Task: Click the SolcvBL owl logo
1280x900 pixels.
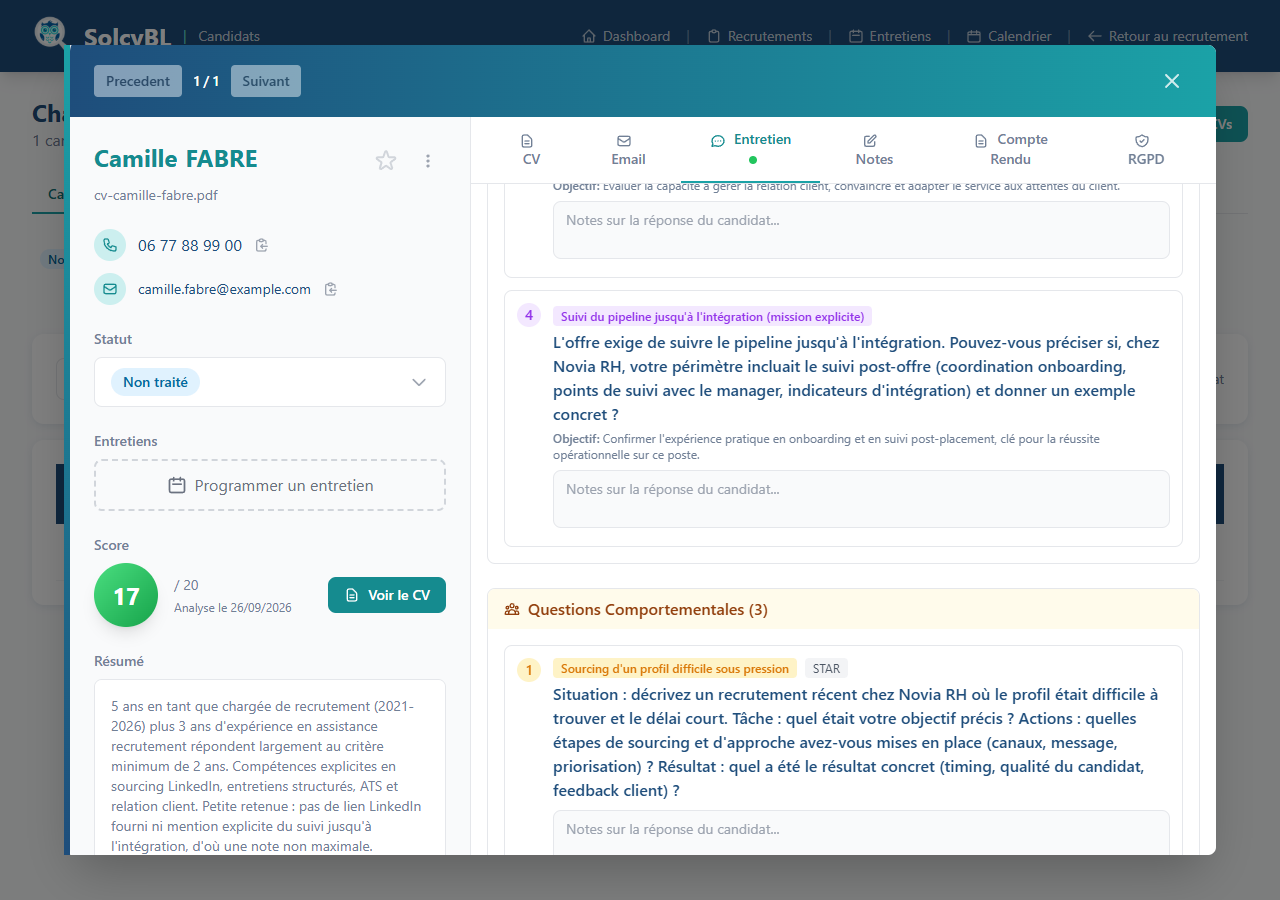Action: (x=50, y=32)
